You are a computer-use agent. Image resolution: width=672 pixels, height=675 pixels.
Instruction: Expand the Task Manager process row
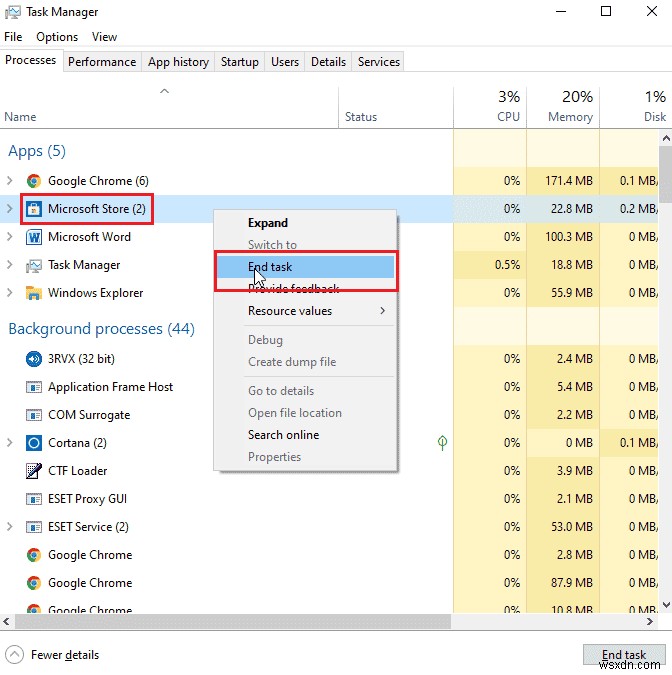point(9,264)
